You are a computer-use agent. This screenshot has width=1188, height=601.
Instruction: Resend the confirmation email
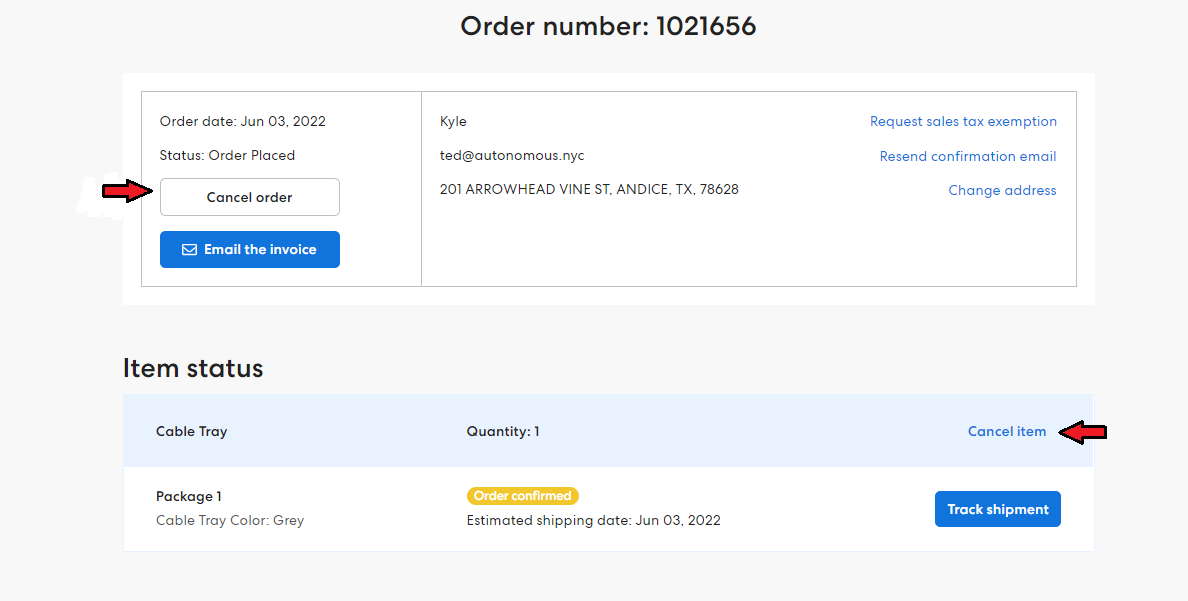[967, 156]
